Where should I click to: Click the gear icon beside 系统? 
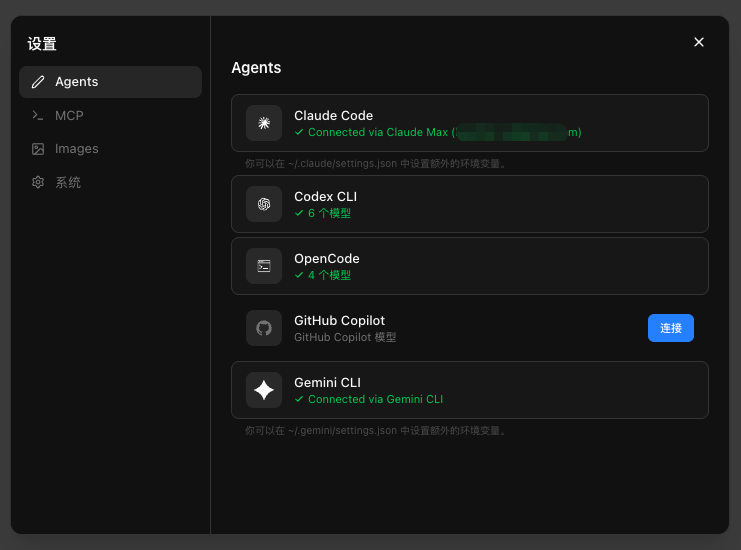point(38,182)
